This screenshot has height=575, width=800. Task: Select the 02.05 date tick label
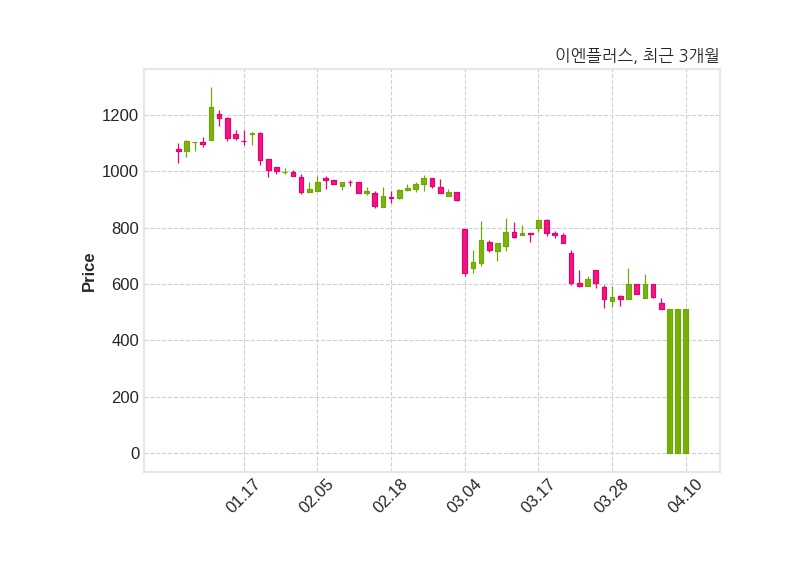316,495
